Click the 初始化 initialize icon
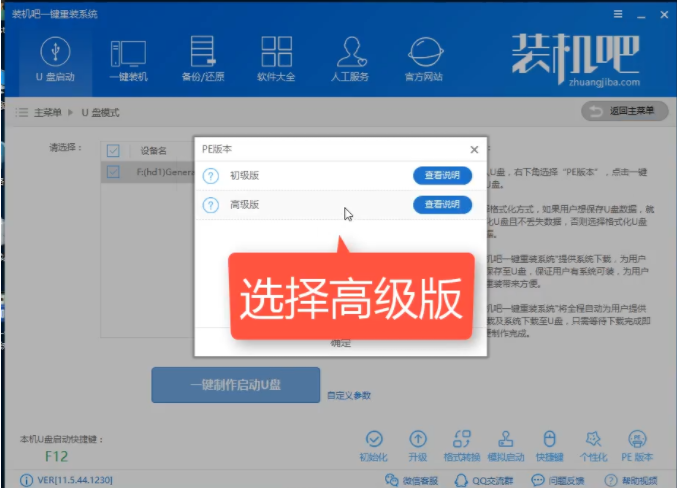This screenshot has width=677, height=488. 374,439
